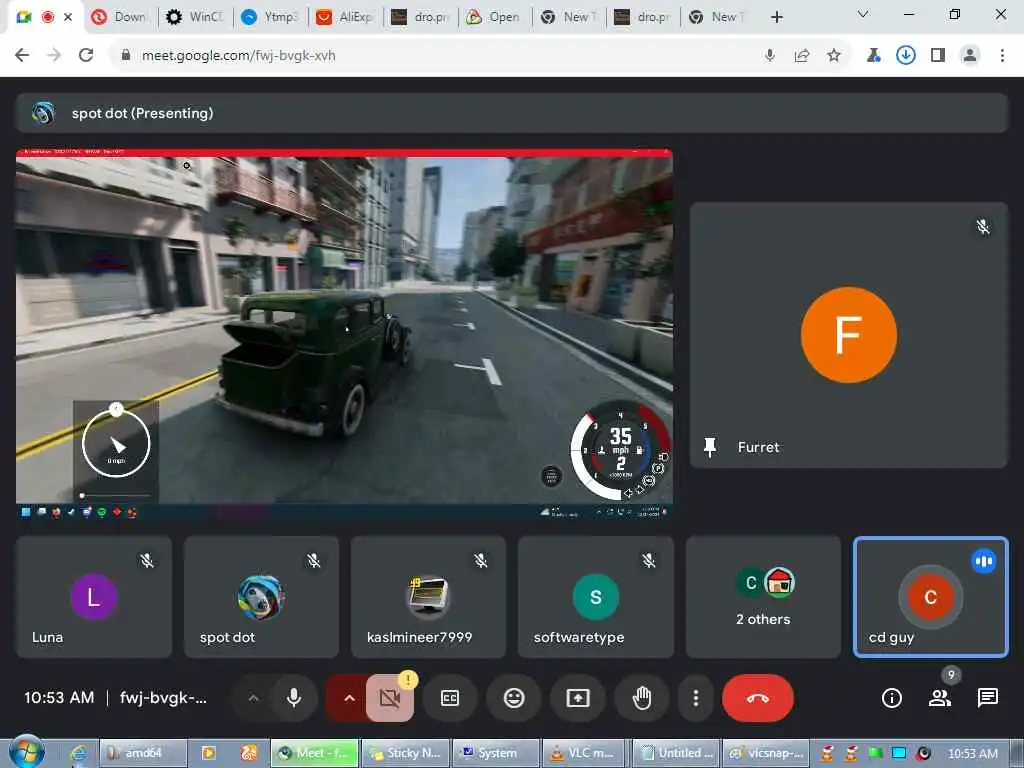Close the active Meet tab
This screenshot has width=1024, height=768.
[68, 17]
